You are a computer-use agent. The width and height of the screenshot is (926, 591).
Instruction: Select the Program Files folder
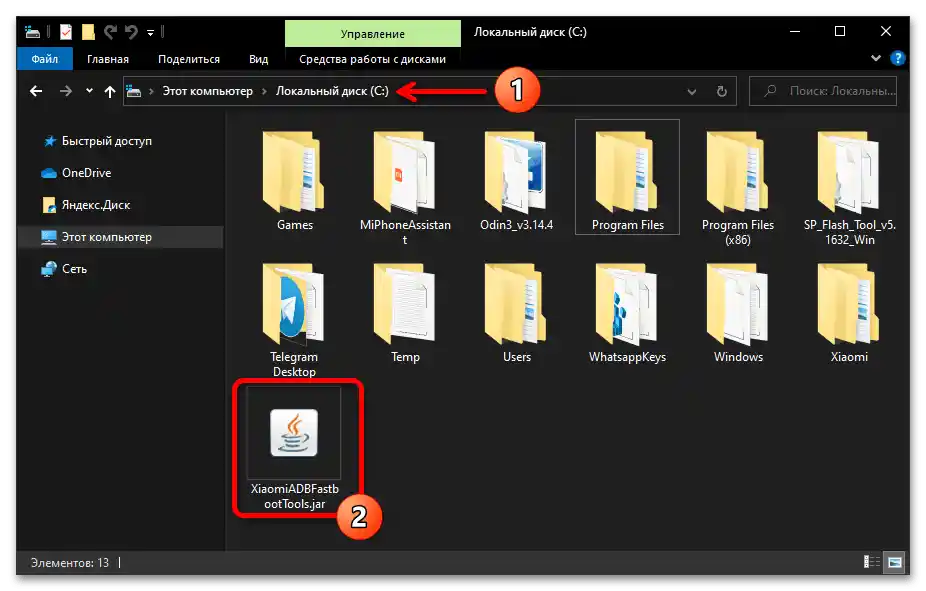coord(627,178)
